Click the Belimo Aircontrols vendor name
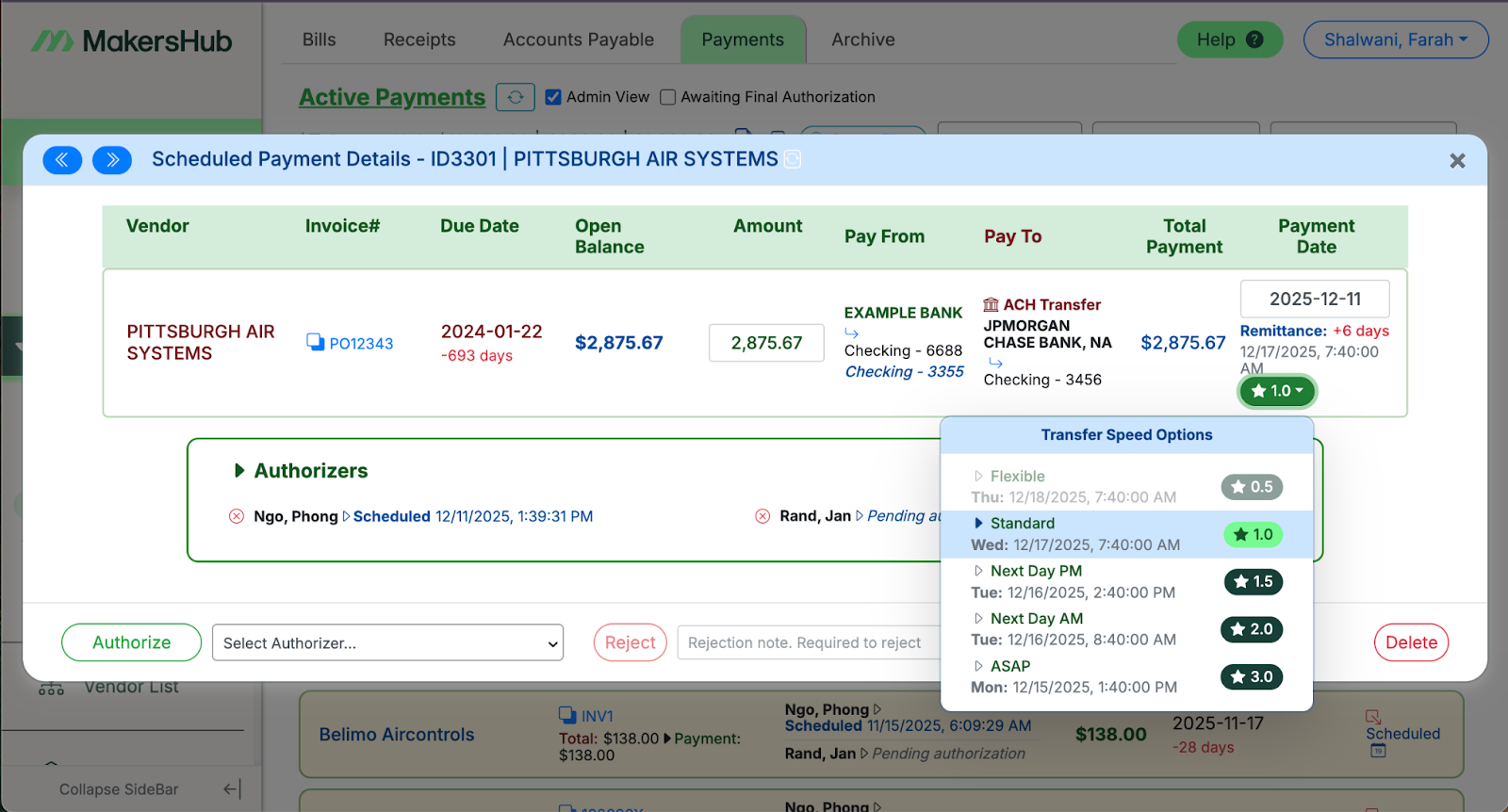This screenshot has width=1508, height=812. point(397,735)
